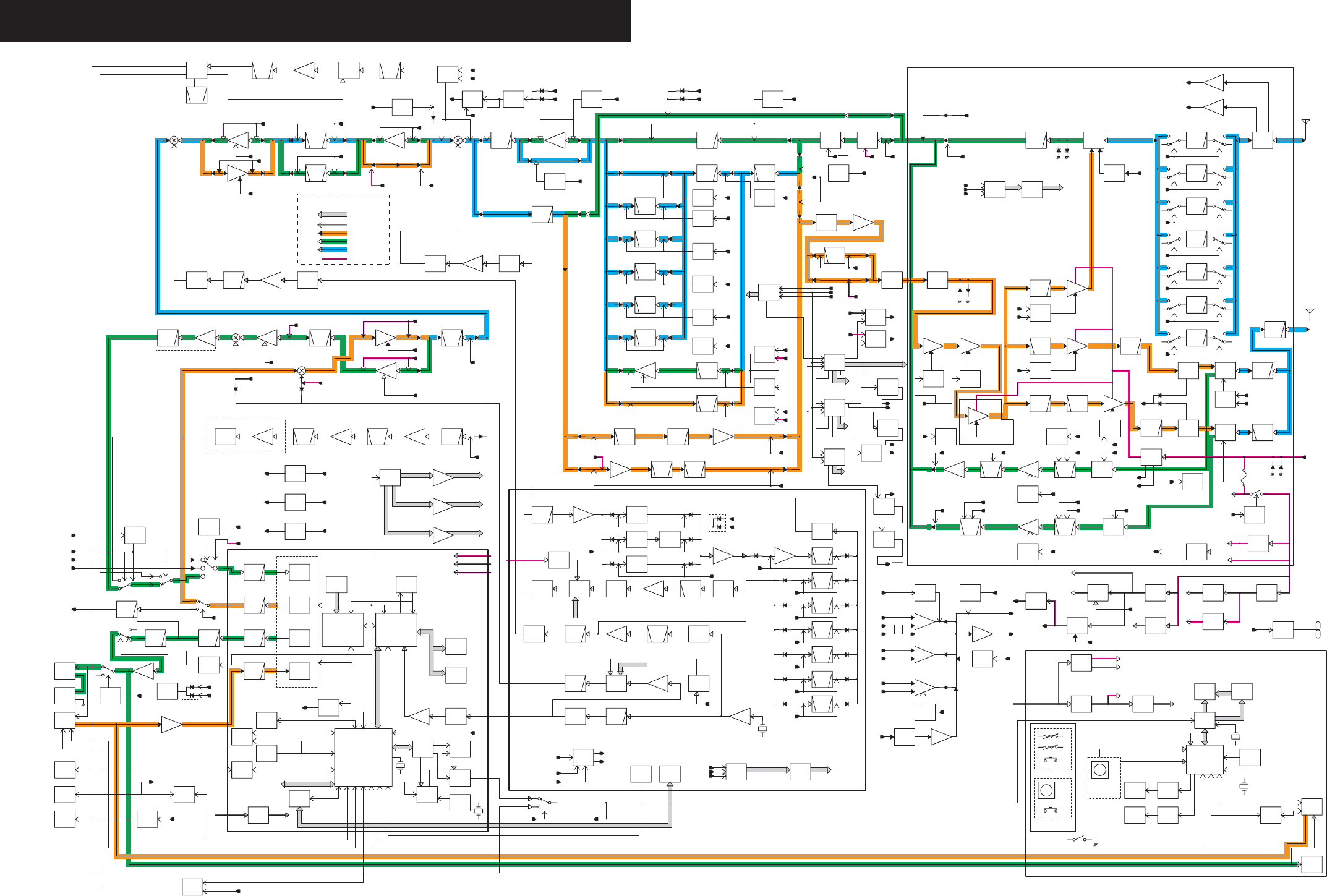Viewport: 1327px width, 896px height.
Task: Toggle the lowest push-button switch in the thick-bordered panel
Action: click(x=1050, y=809)
